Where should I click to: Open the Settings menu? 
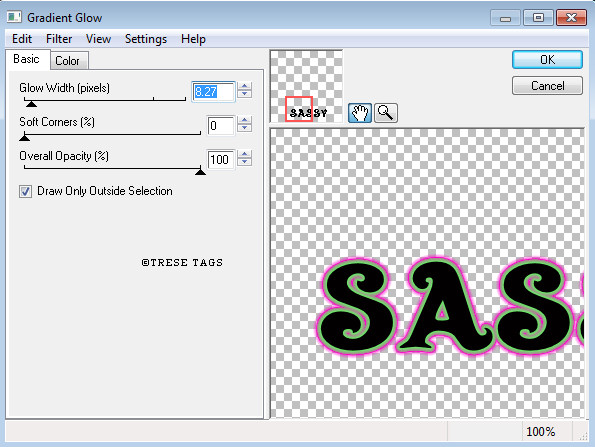146,39
